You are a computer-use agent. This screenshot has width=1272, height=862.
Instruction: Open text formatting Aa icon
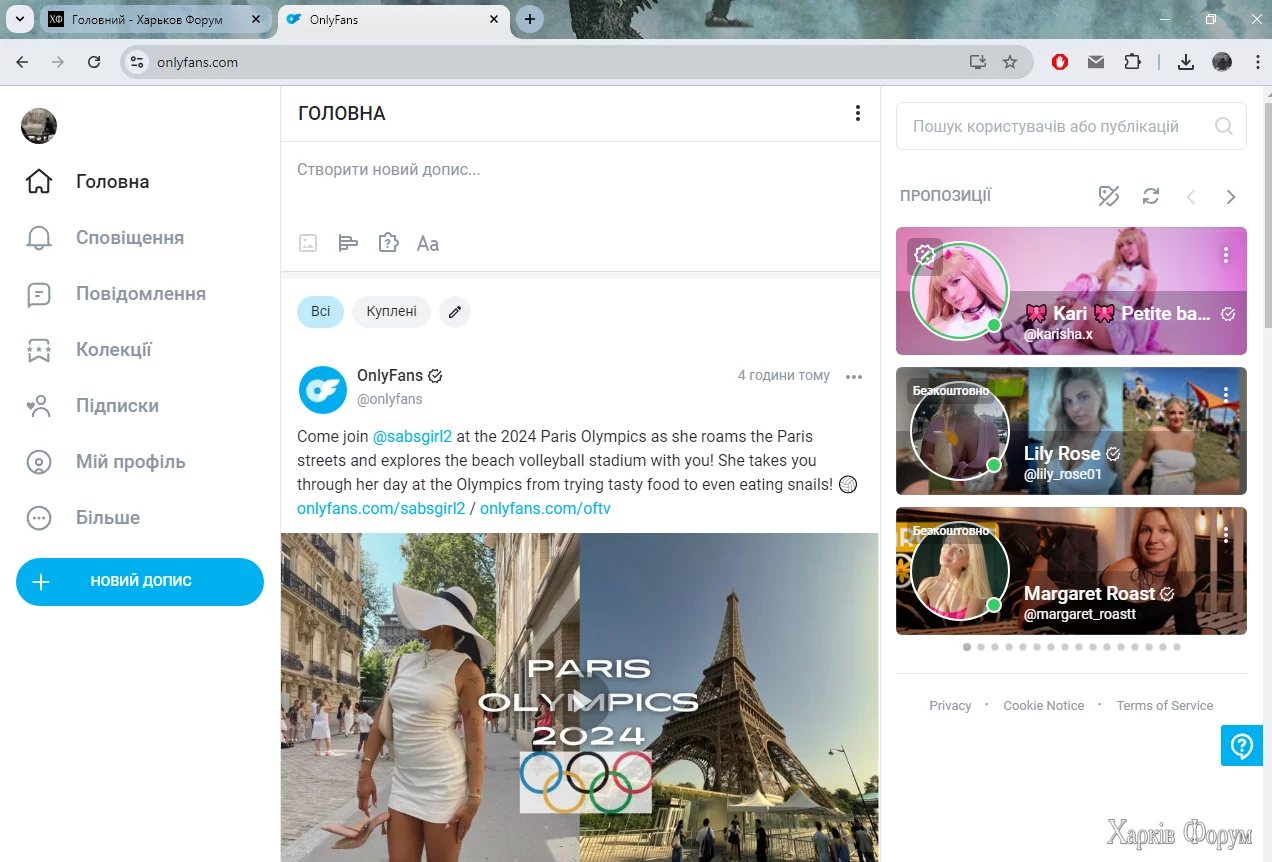click(x=428, y=243)
